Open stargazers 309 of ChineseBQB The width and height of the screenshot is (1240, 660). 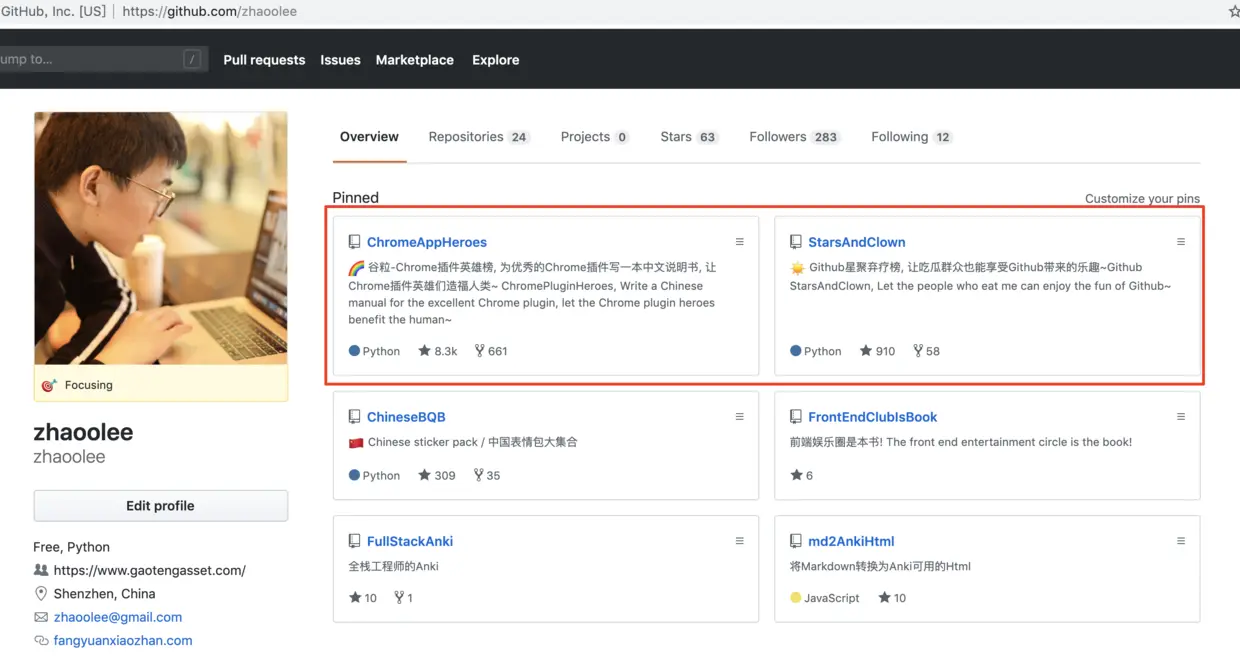click(437, 475)
